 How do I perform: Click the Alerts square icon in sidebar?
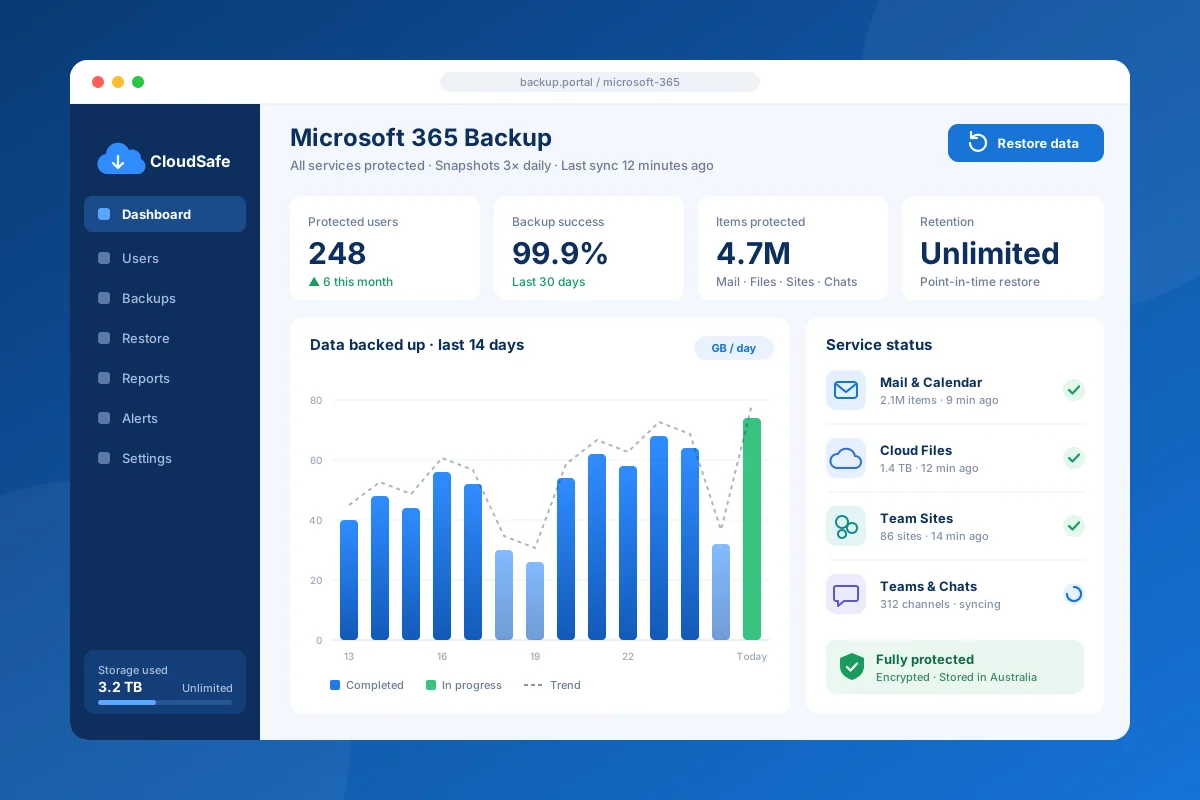coord(104,418)
